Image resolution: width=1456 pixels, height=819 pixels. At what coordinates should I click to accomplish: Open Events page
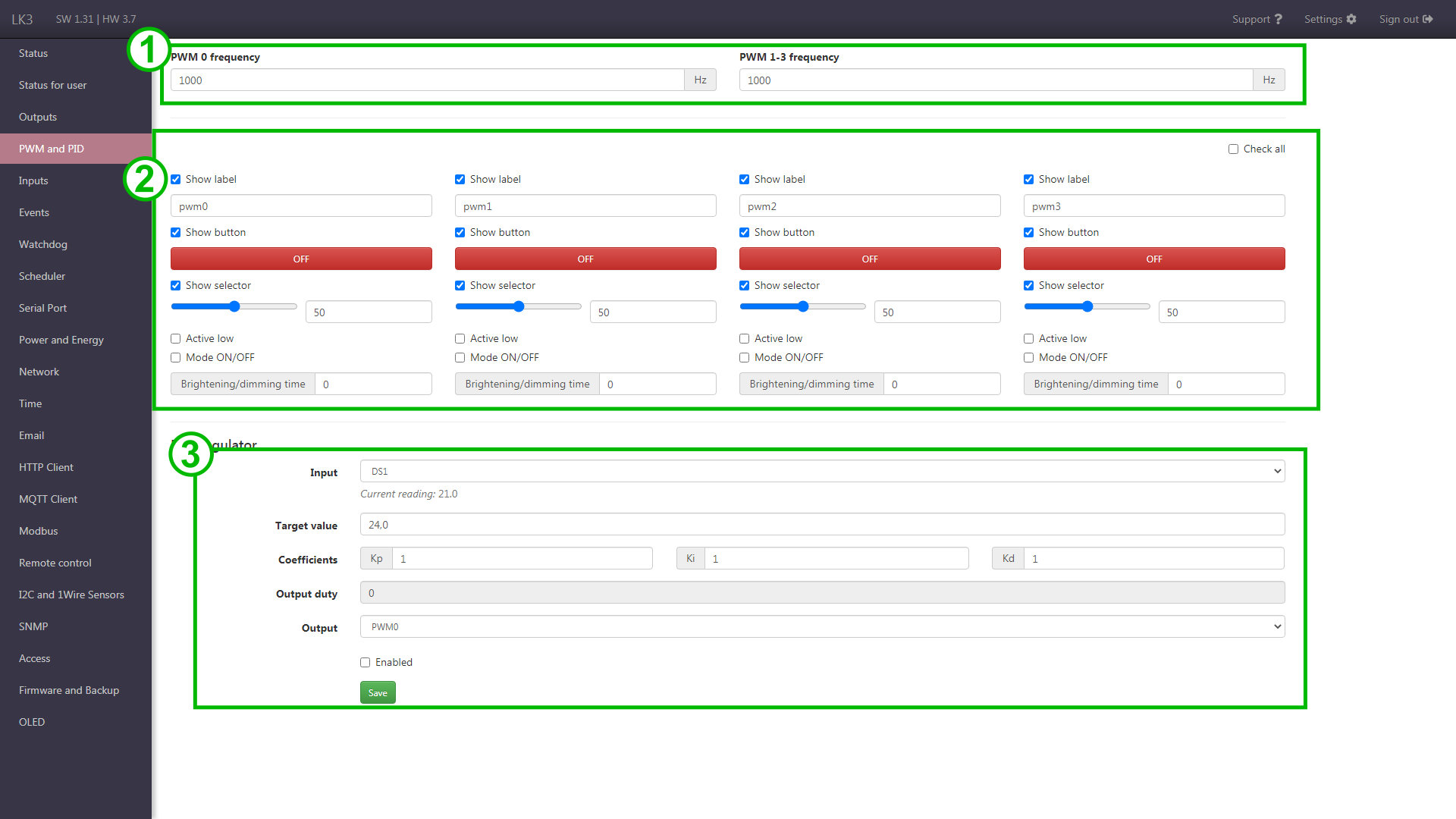[76, 212]
